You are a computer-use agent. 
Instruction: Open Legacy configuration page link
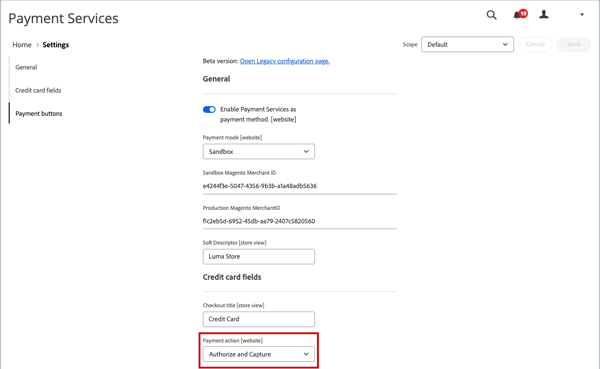click(x=284, y=61)
